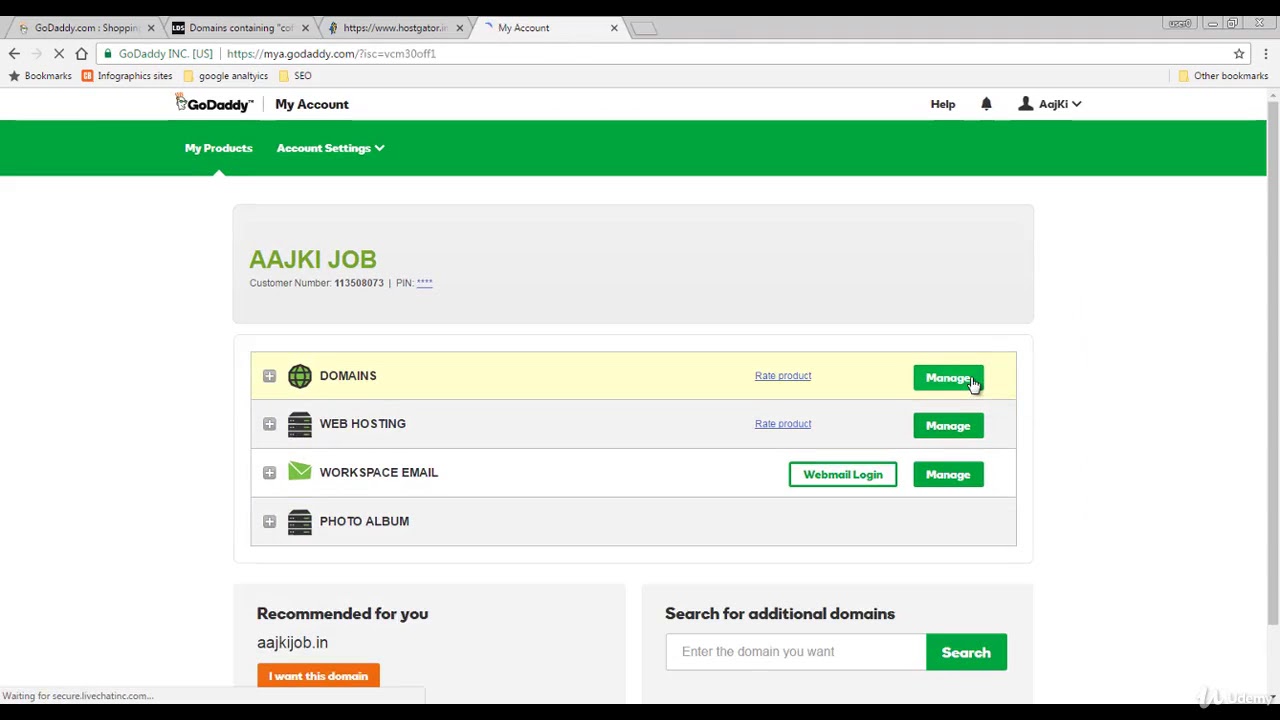Open the SEO bookmark folder
This screenshot has height=720, width=1280.
click(x=295, y=76)
